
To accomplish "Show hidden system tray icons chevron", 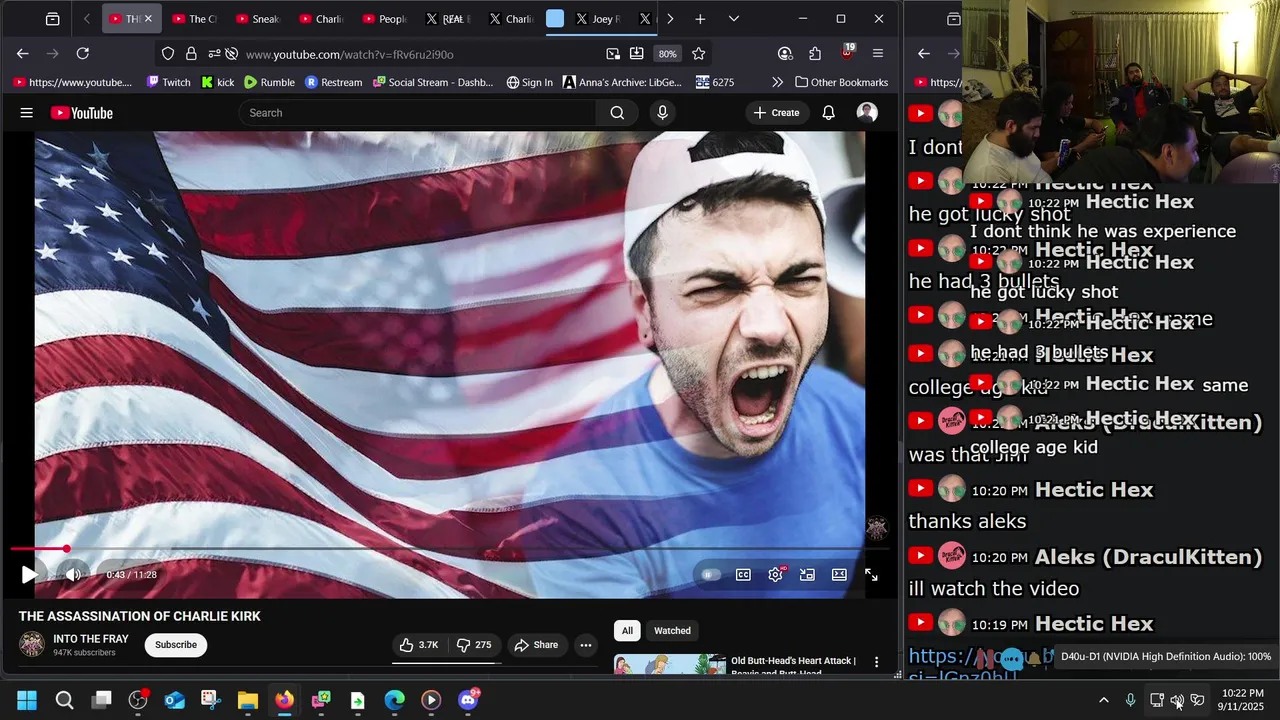I will 1103,700.
